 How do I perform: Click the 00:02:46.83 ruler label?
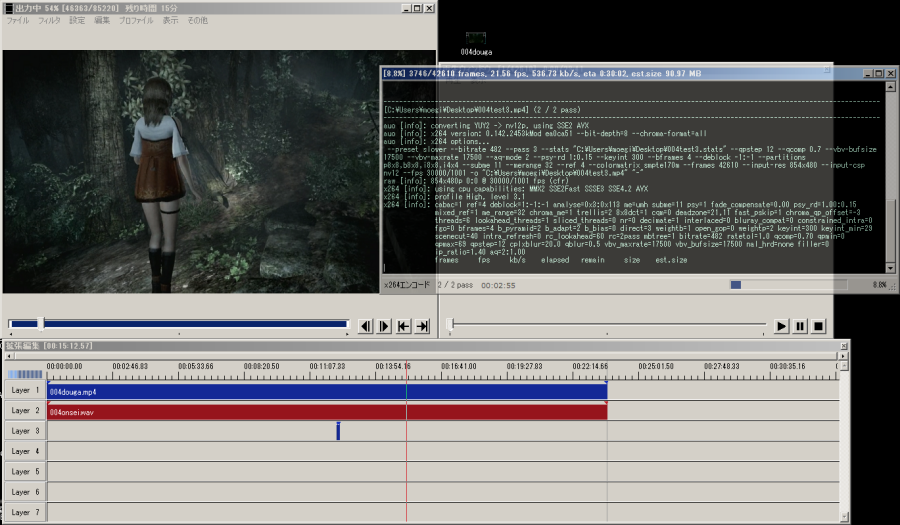pyautogui.click(x=130, y=366)
